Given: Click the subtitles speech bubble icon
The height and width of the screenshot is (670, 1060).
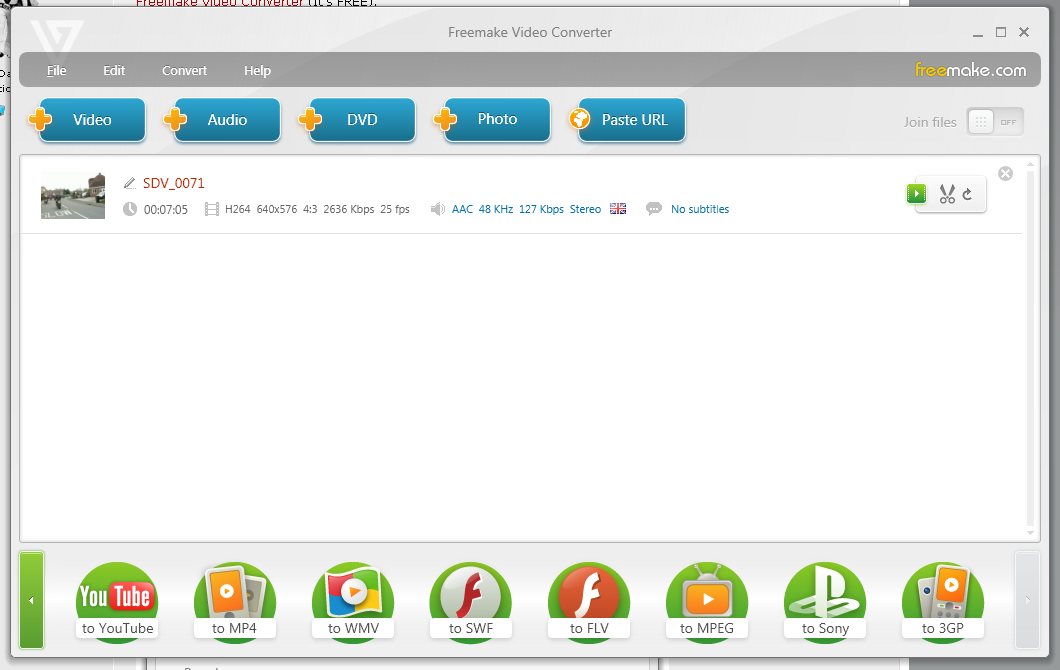Looking at the screenshot, I should (654, 209).
